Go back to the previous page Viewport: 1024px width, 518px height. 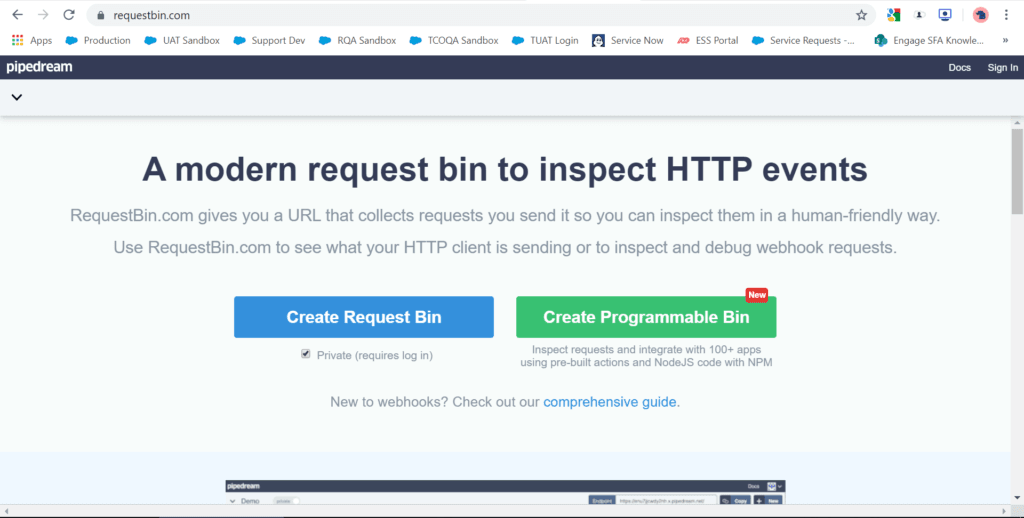(17, 14)
